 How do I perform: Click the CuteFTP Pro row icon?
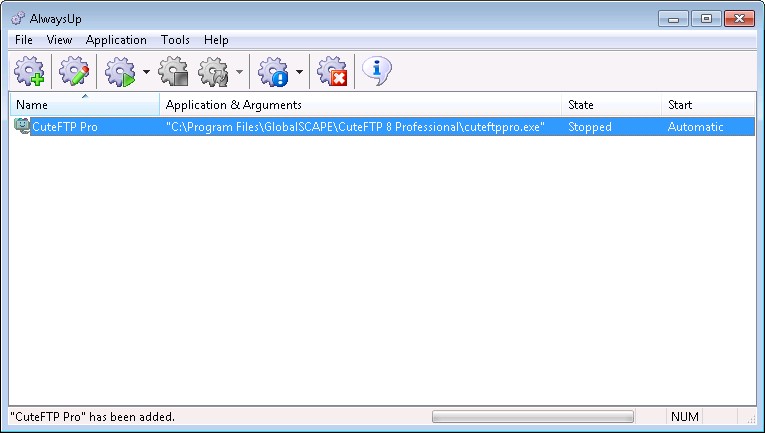22,126
